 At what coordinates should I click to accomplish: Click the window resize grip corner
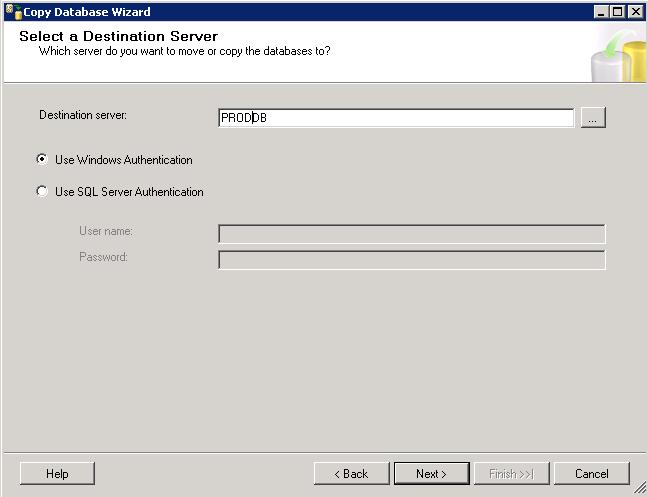(640, 489)
